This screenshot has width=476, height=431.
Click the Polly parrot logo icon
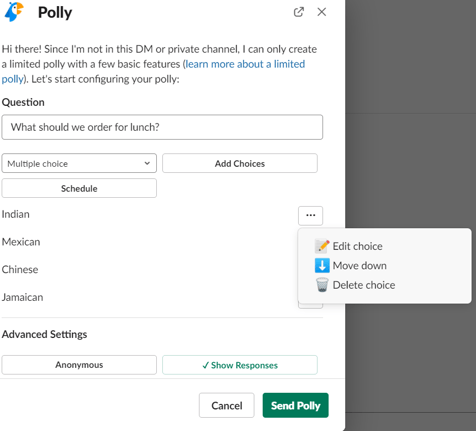pos(14,12)
